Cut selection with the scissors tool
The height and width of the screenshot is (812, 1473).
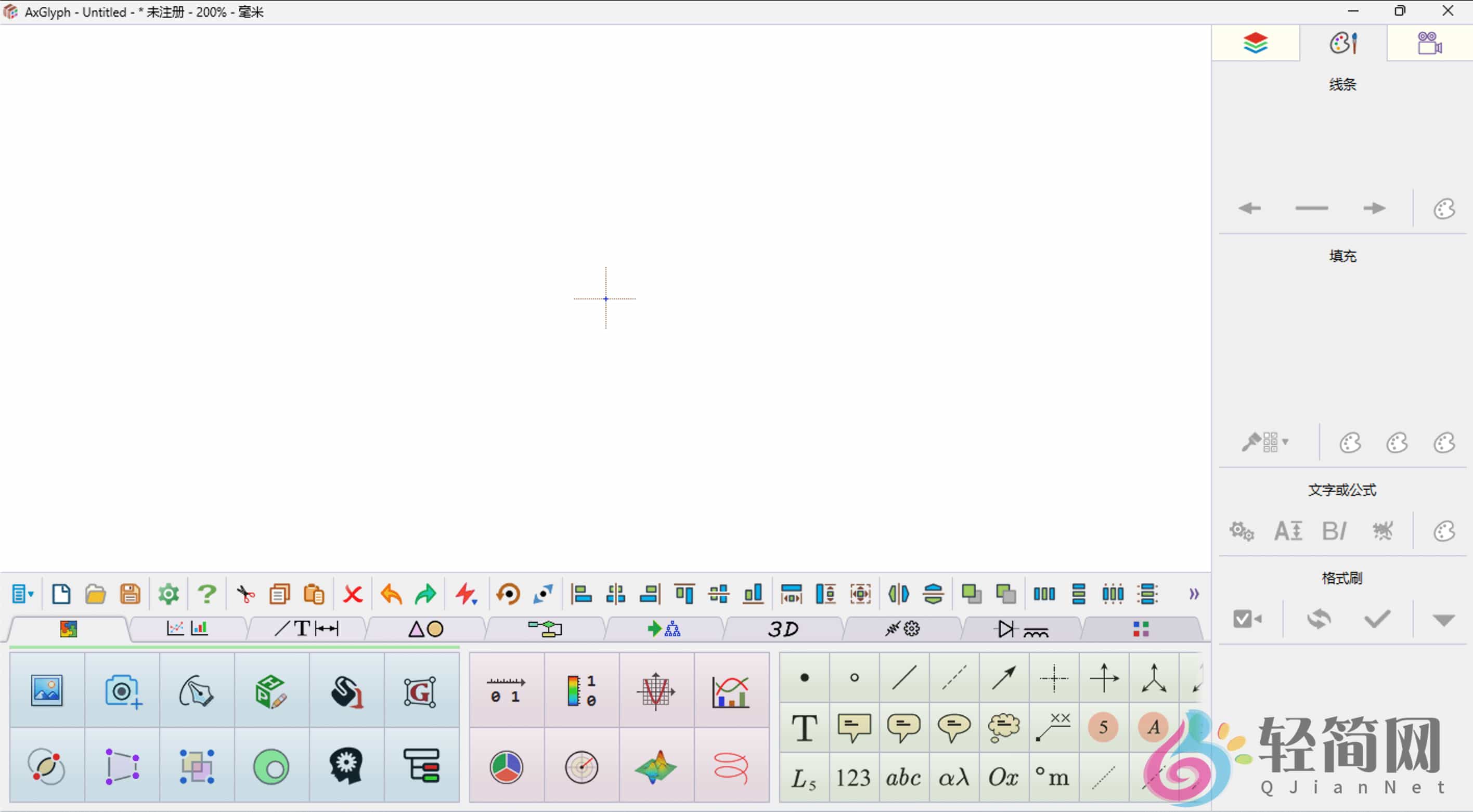tap(244, 594)
